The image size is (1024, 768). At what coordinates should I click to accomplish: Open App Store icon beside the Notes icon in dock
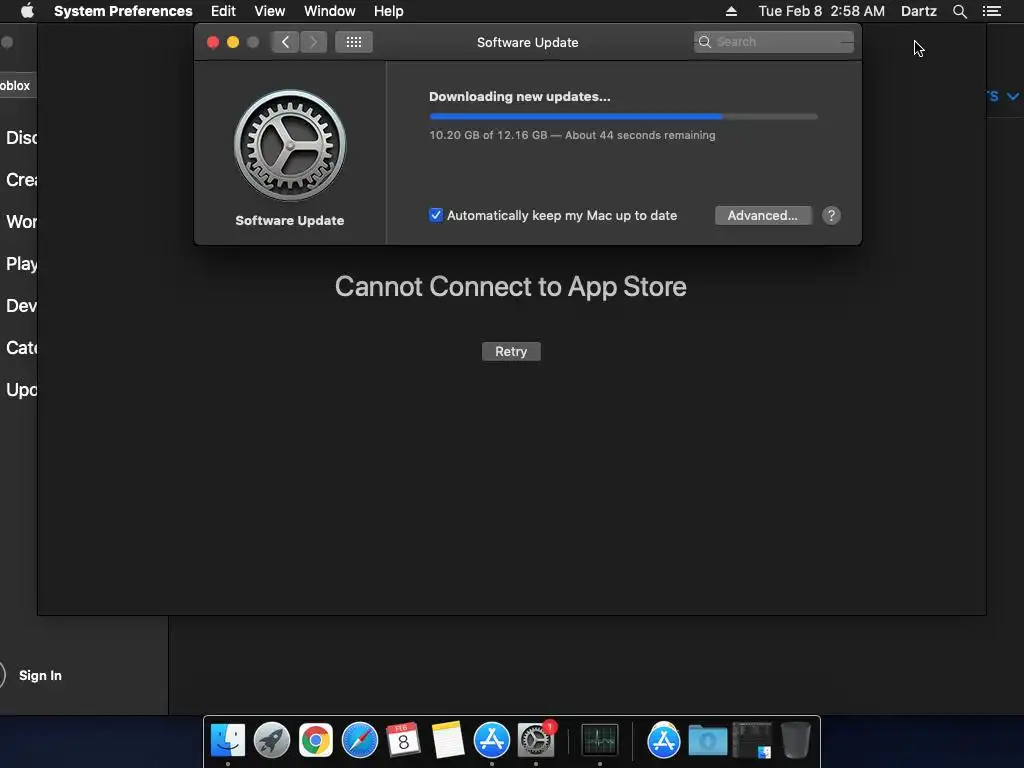[x=492, y=740]
